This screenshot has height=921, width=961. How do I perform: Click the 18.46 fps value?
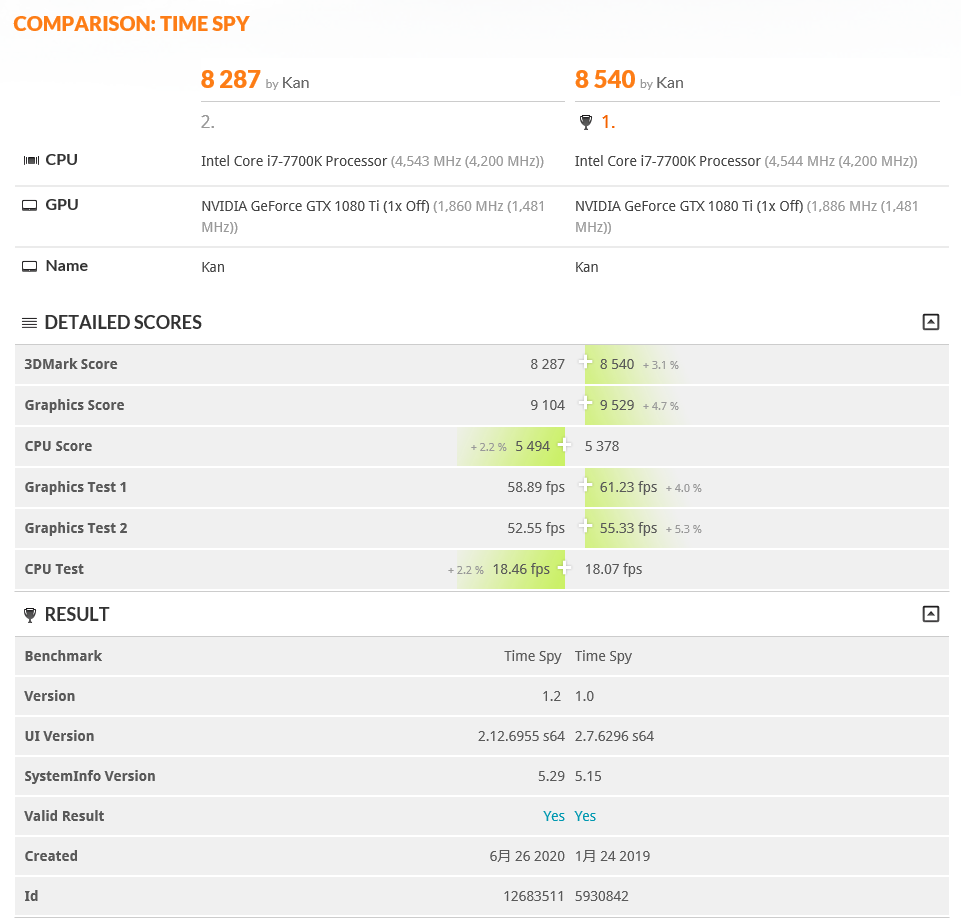pos(521,569)
